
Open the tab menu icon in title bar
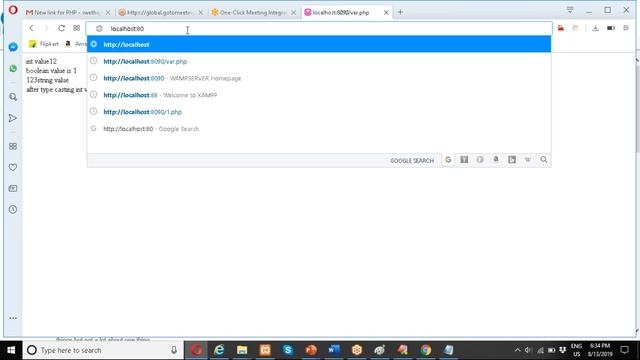coord(570,10)
